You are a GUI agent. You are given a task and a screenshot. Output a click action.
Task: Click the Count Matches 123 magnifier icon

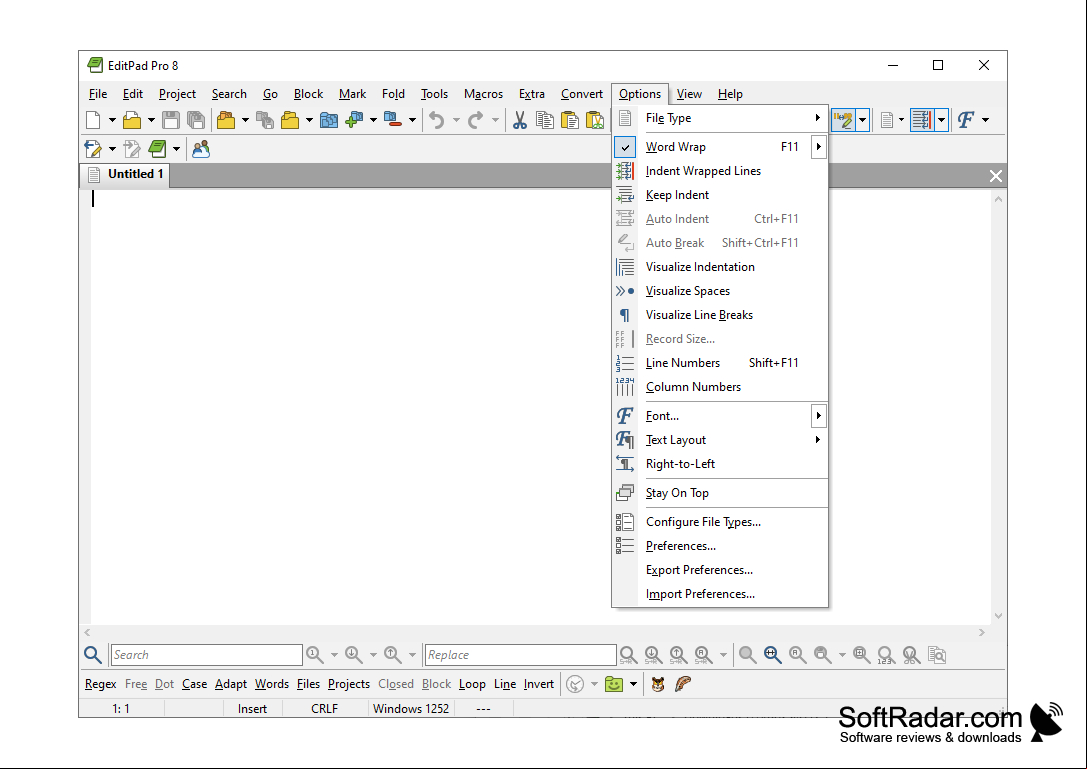pos(886,655)
